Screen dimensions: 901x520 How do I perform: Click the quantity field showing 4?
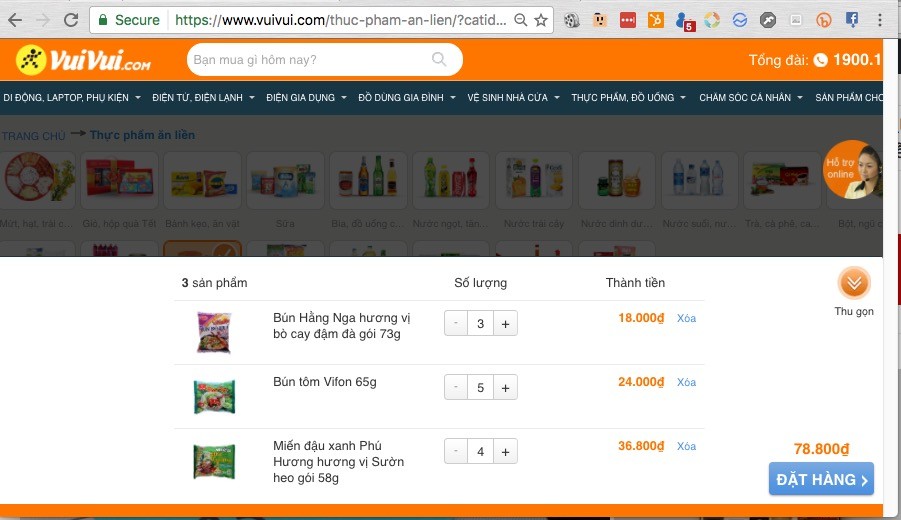click(x=480, y=452)
